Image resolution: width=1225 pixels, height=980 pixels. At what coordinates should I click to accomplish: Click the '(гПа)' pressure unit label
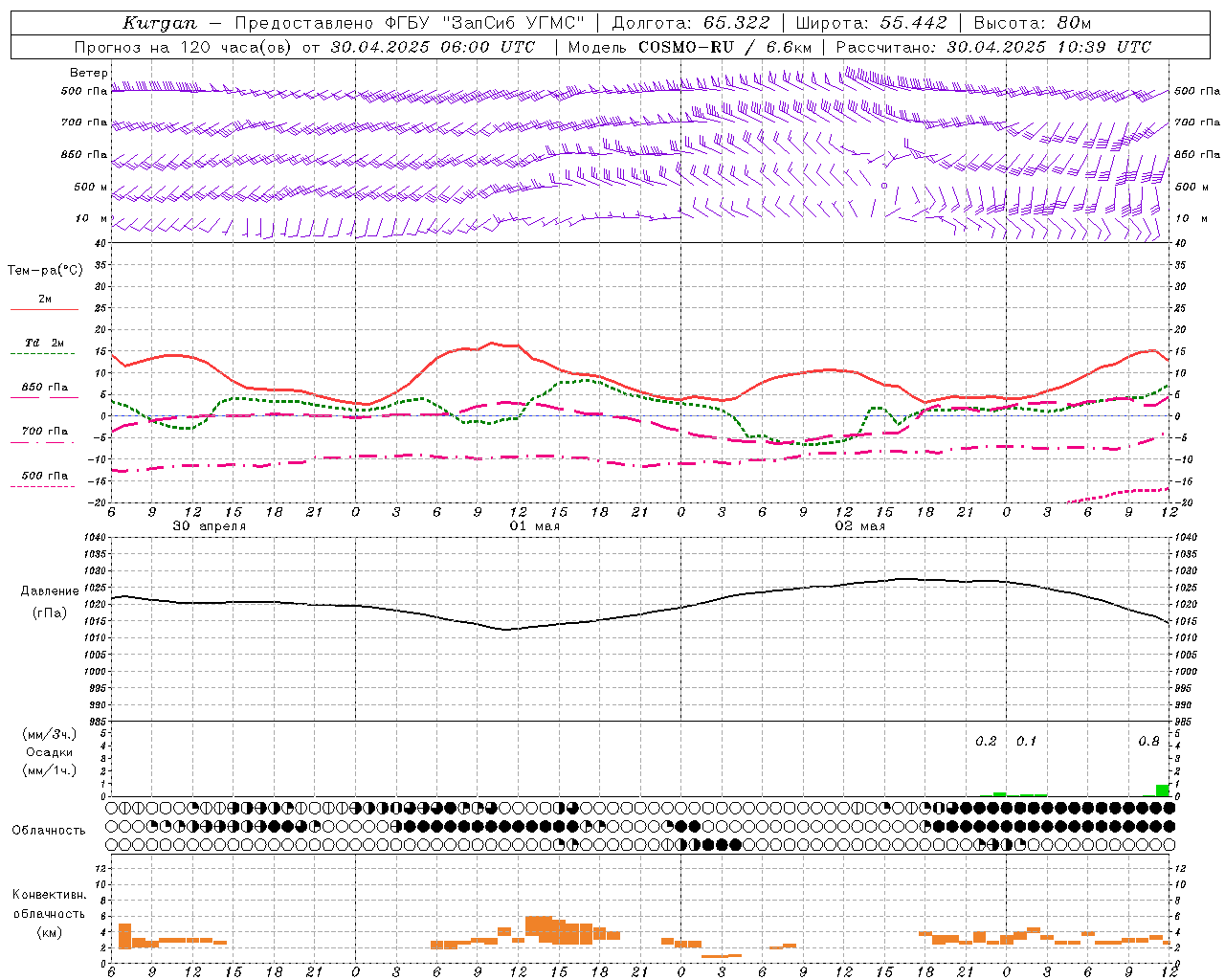coord(50,613)
